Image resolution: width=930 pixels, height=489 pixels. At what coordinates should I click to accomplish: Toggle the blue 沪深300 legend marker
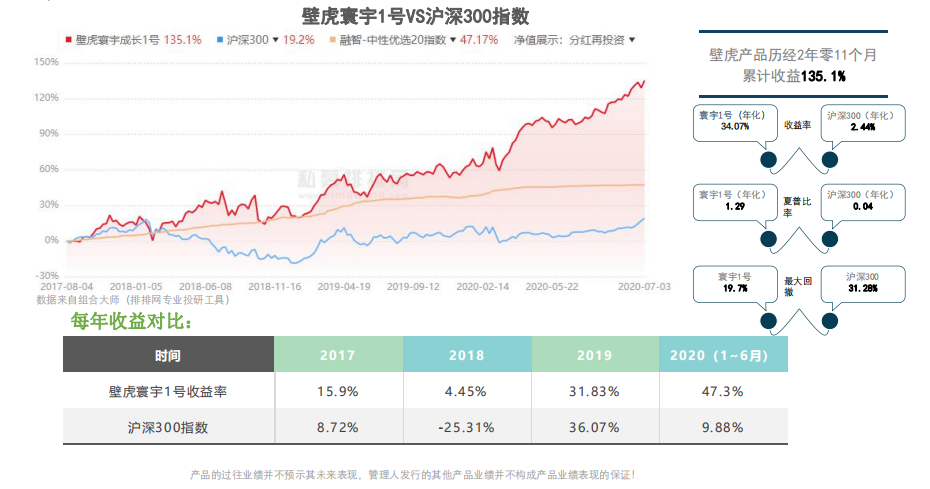pyautogui.click(x=220, y=40)
